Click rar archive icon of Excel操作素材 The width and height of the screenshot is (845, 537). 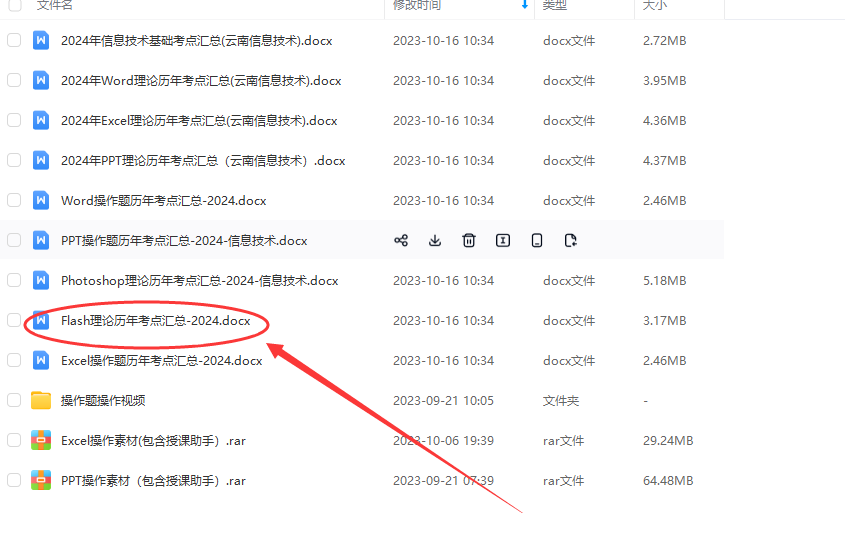(x=41, y=440)
